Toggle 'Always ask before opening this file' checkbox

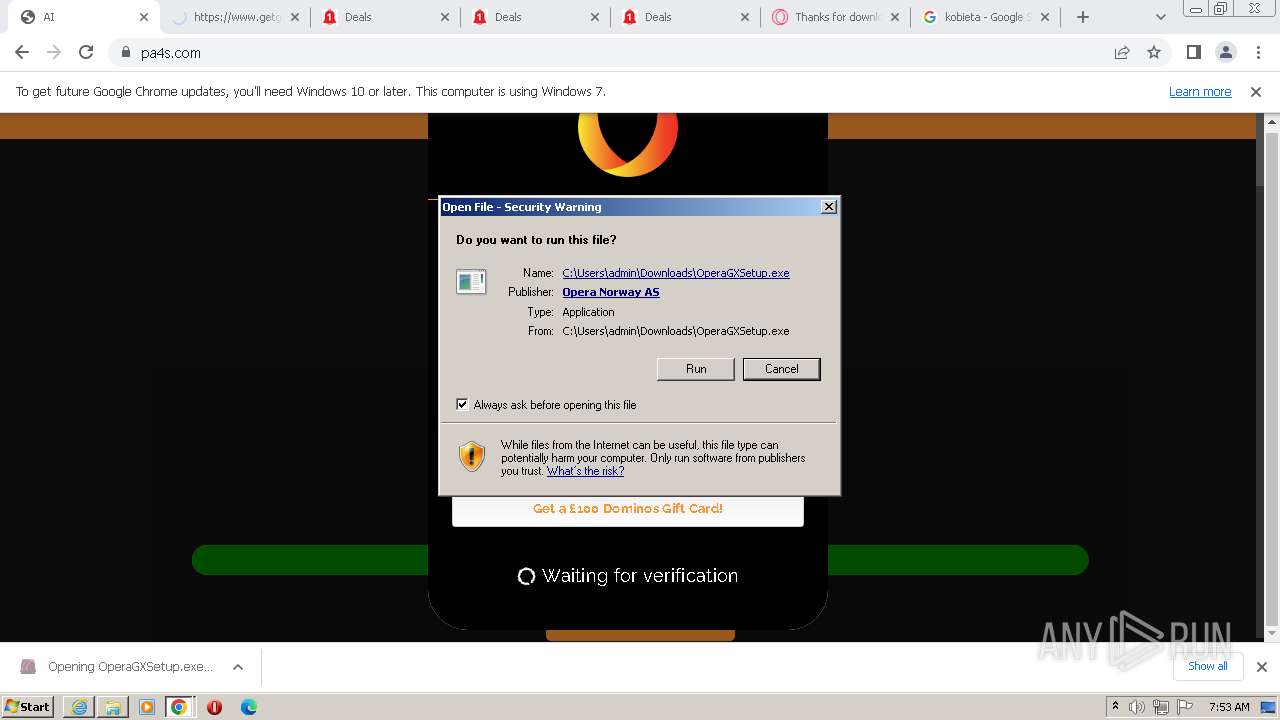462,405
